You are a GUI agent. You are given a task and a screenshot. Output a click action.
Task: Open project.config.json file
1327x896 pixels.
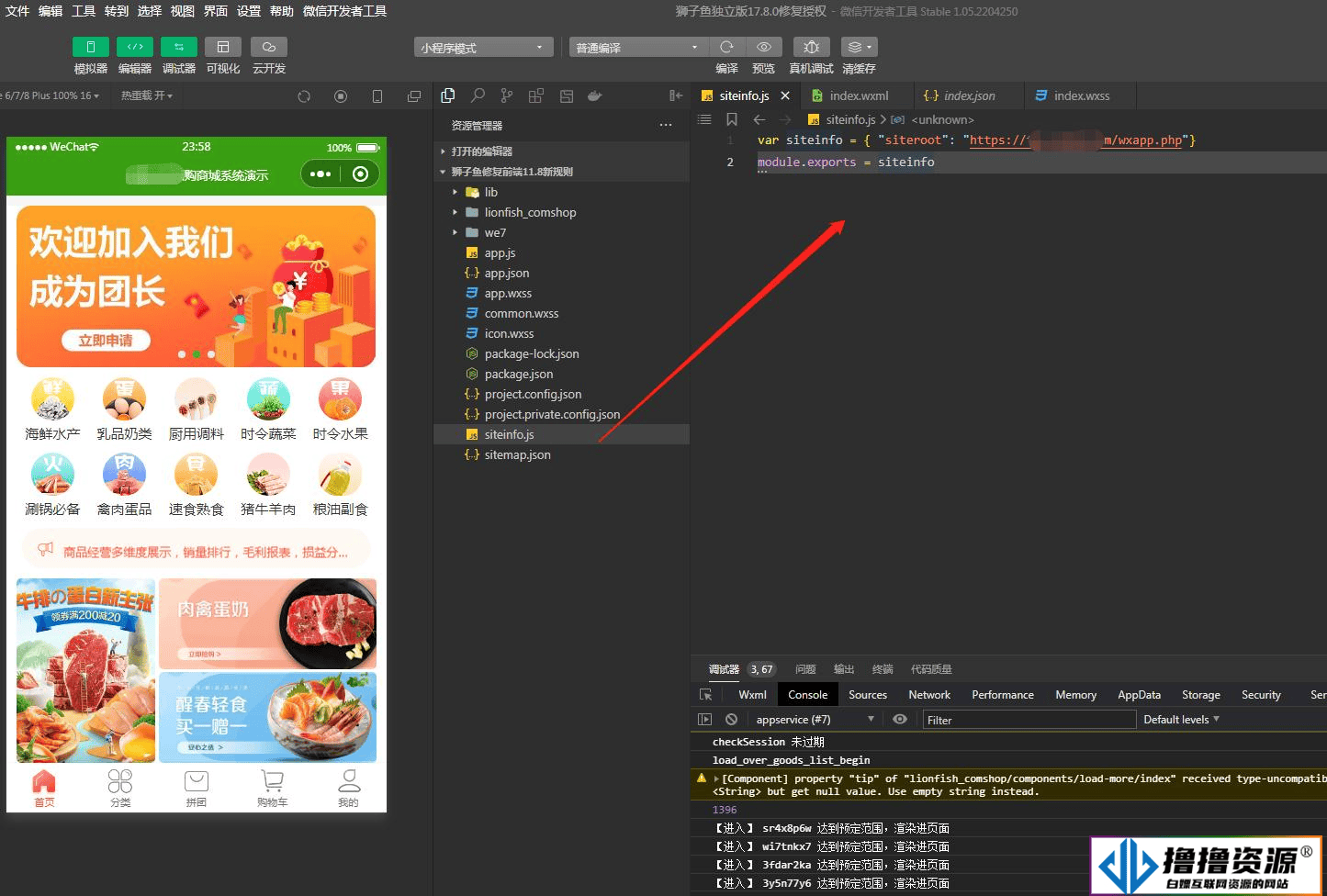tap(561, 394)
